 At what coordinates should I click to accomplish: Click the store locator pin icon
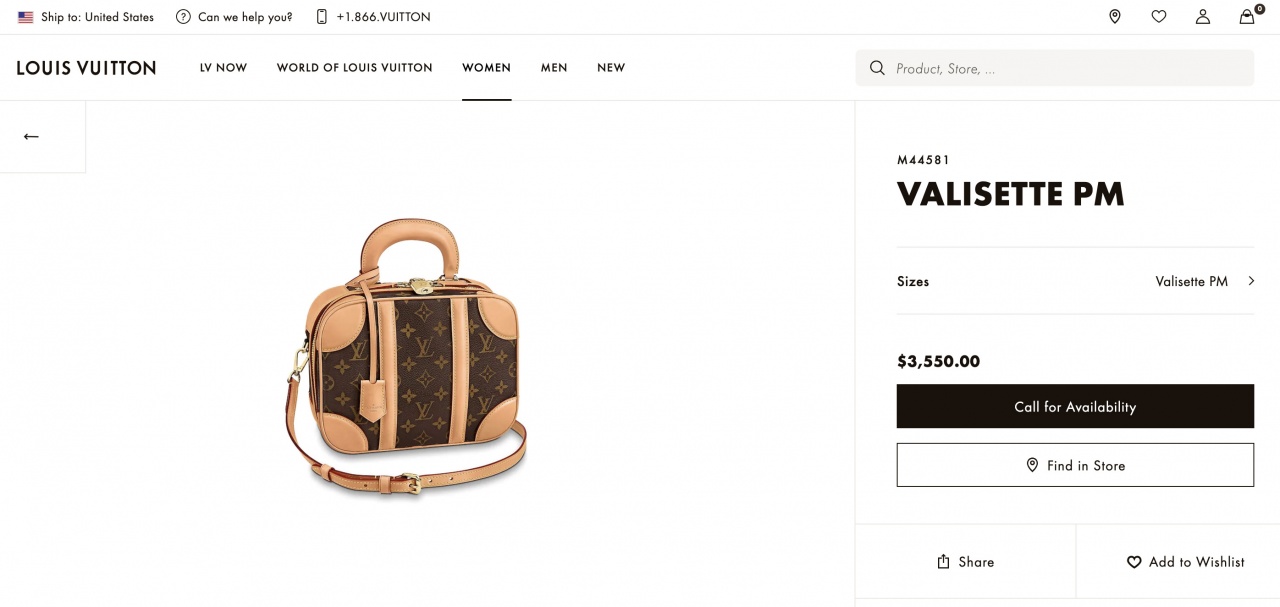(x=1115, y=16)
